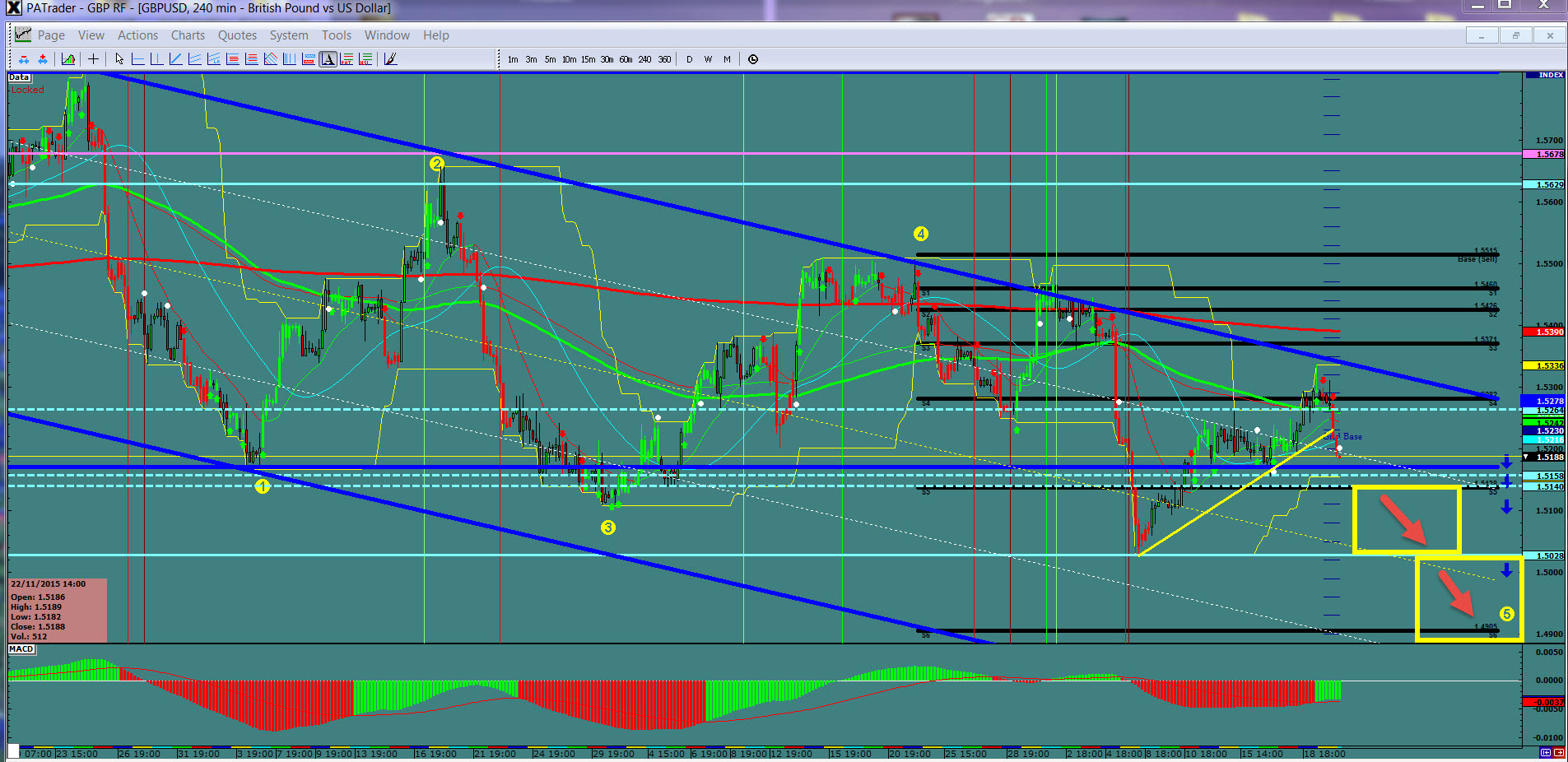Open the Window menu
The height and width of the screenshot is (762, 1568).
tap(387, 35)
